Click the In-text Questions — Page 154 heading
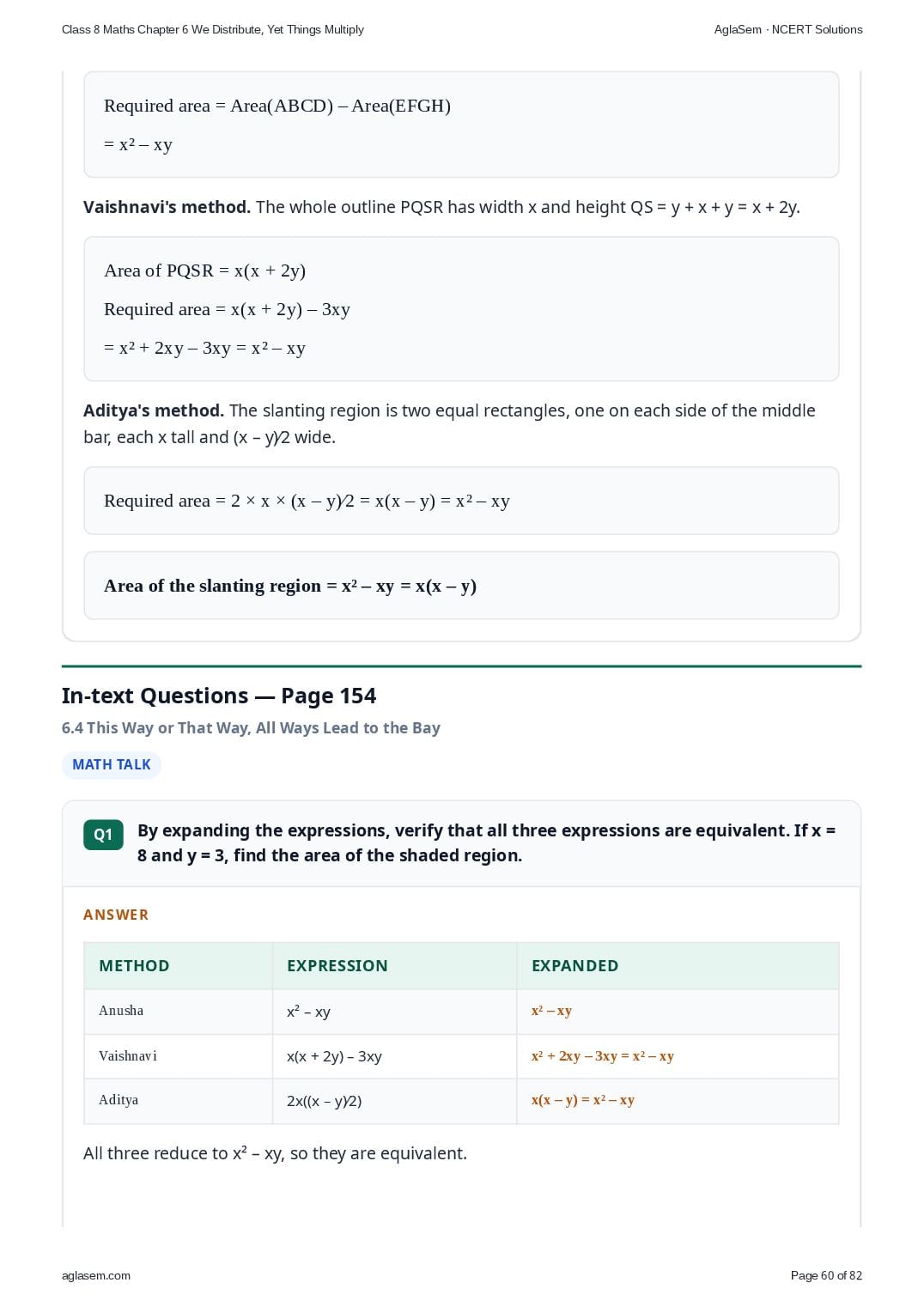 [x=219, y=696]
